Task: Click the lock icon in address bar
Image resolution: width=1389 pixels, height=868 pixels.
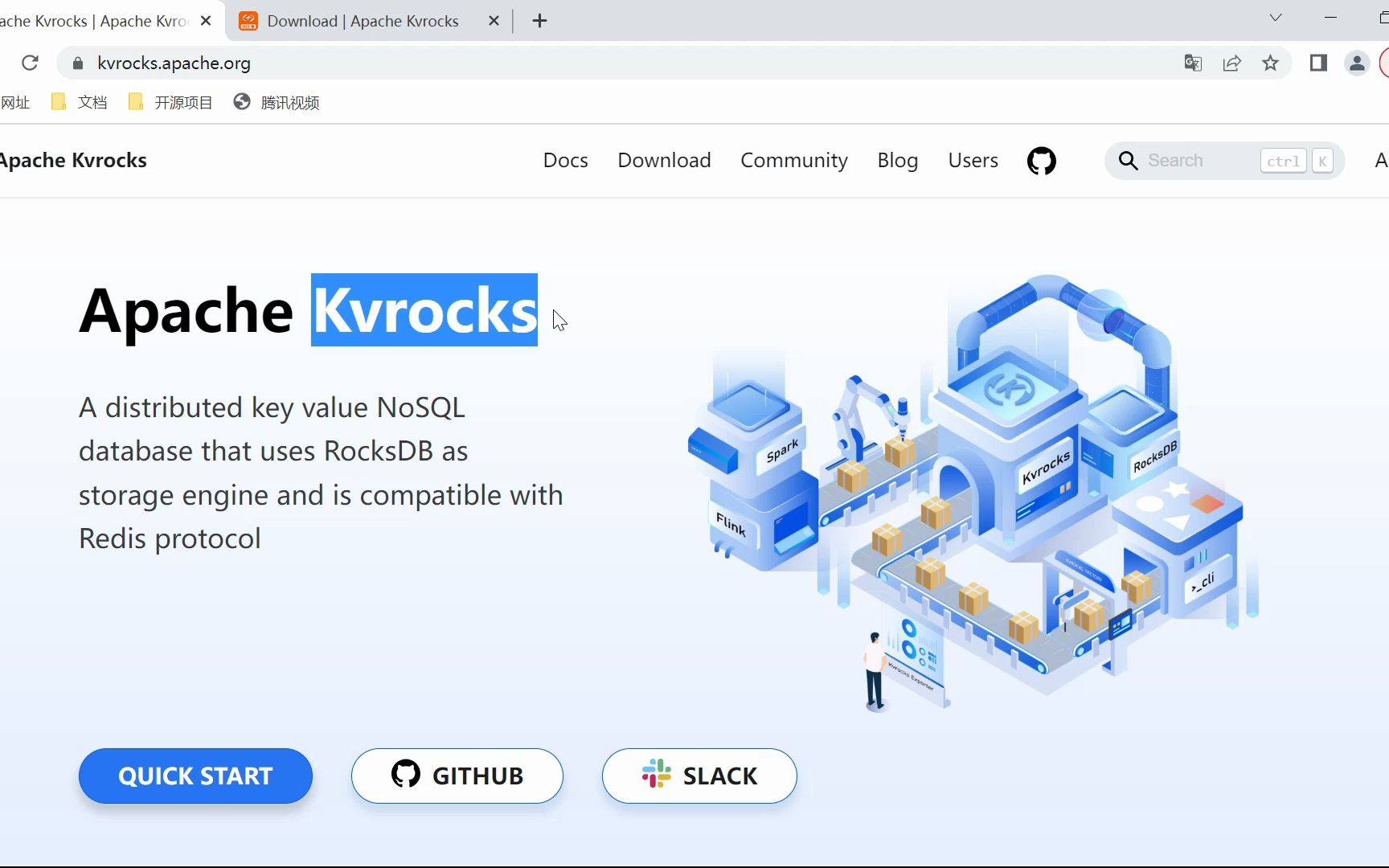Action: click(78, 63)
